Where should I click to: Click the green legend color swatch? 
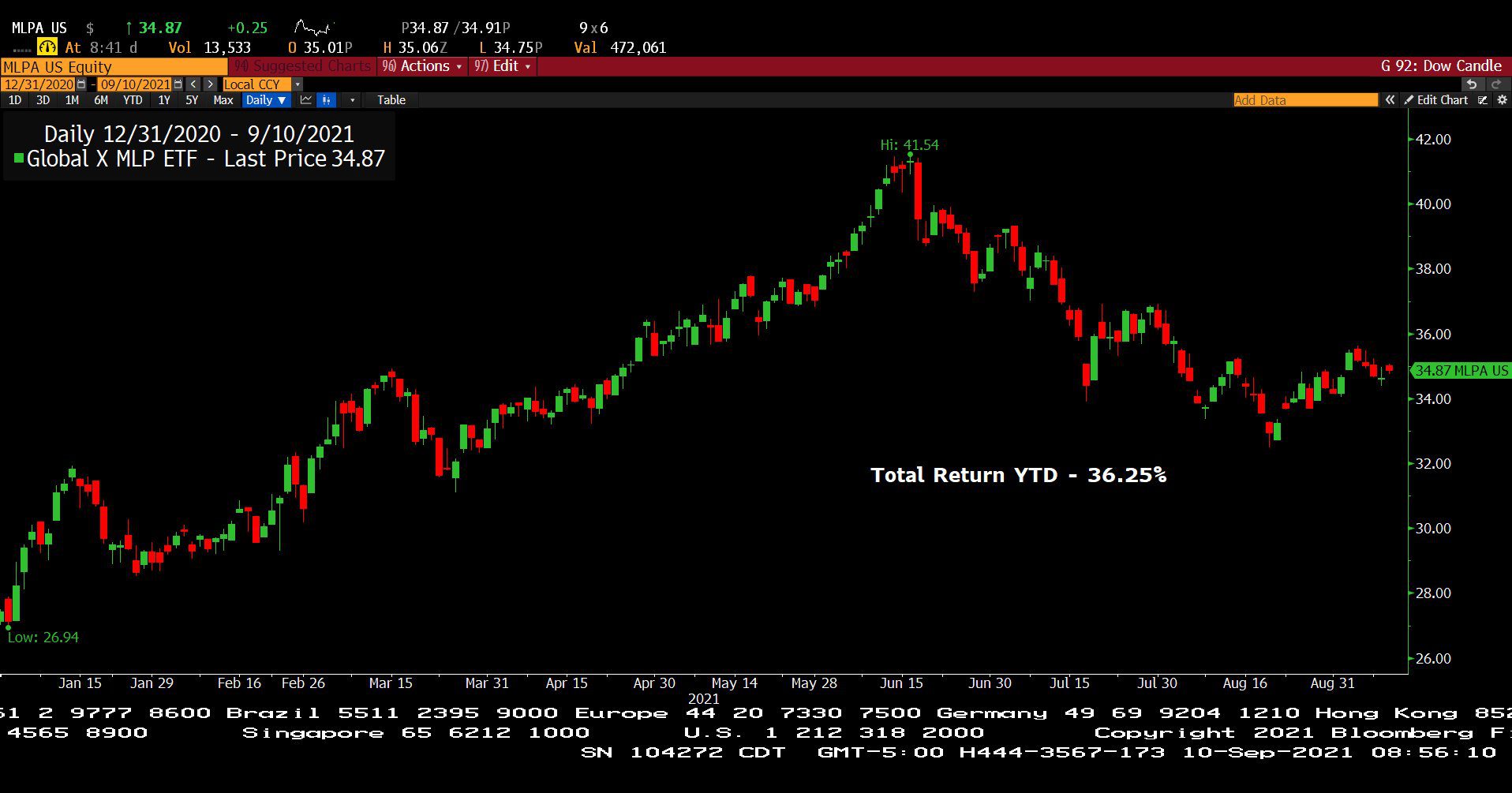19,158
